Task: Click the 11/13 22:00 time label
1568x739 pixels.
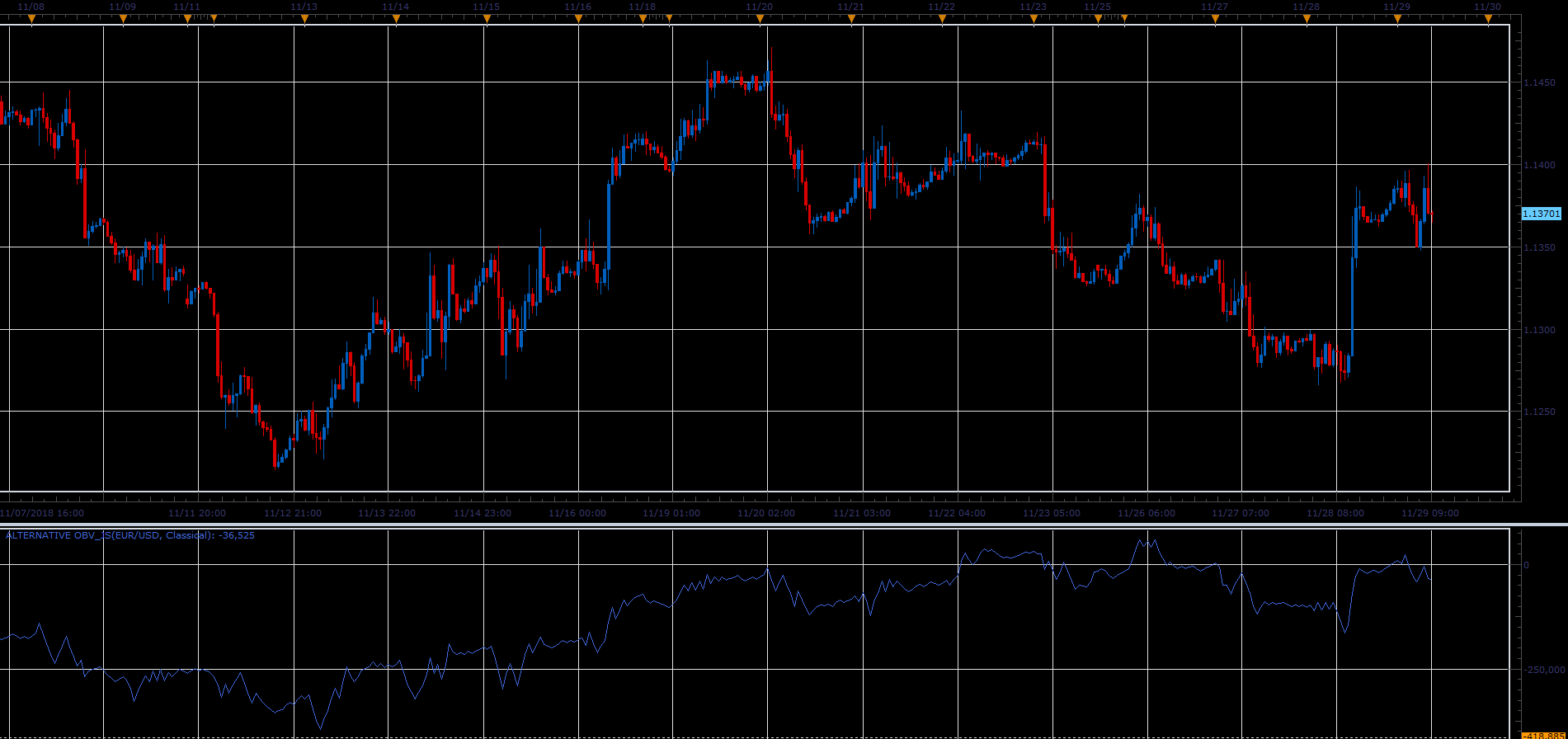Action: pos(387,513)
